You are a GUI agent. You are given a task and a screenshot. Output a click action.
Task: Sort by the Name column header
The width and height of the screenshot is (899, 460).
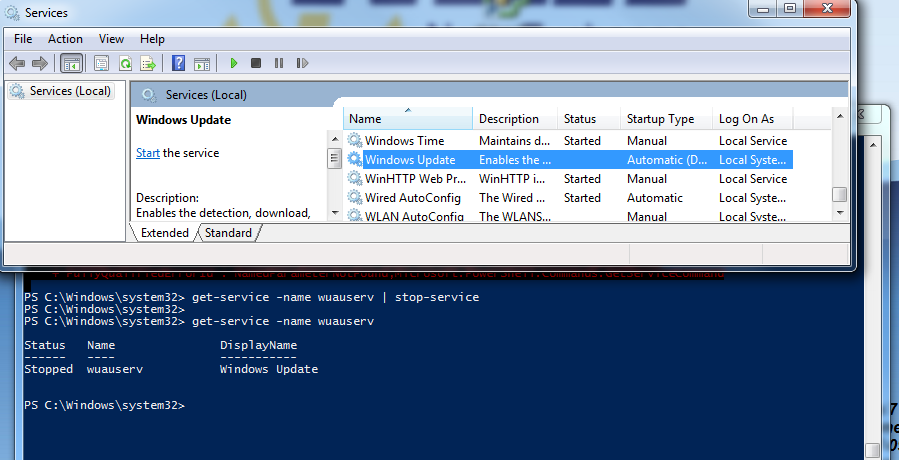(408, 119)
